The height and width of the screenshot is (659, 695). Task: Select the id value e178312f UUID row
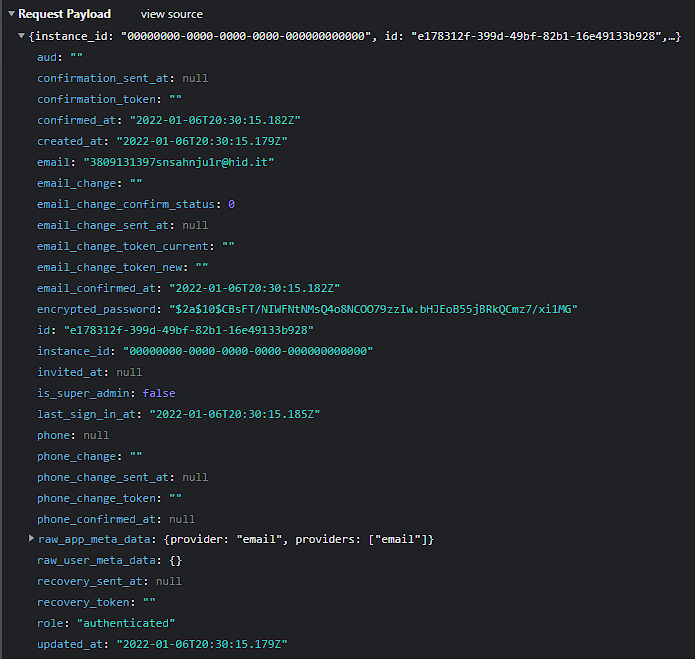point(175,330)
